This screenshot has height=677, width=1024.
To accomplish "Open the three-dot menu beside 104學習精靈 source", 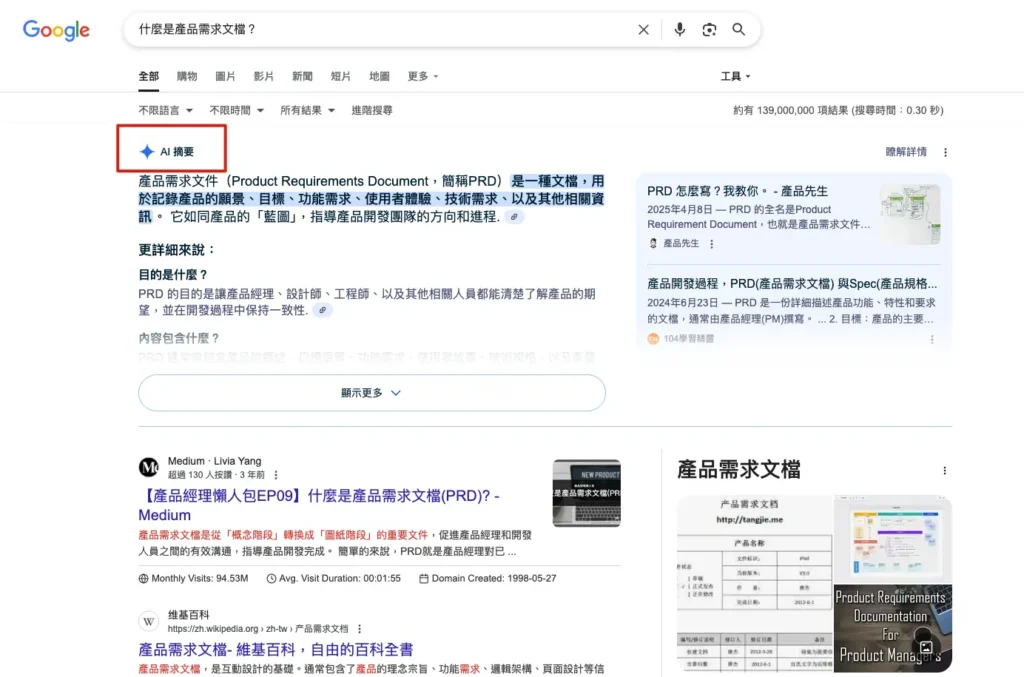I will pos(932,339).
